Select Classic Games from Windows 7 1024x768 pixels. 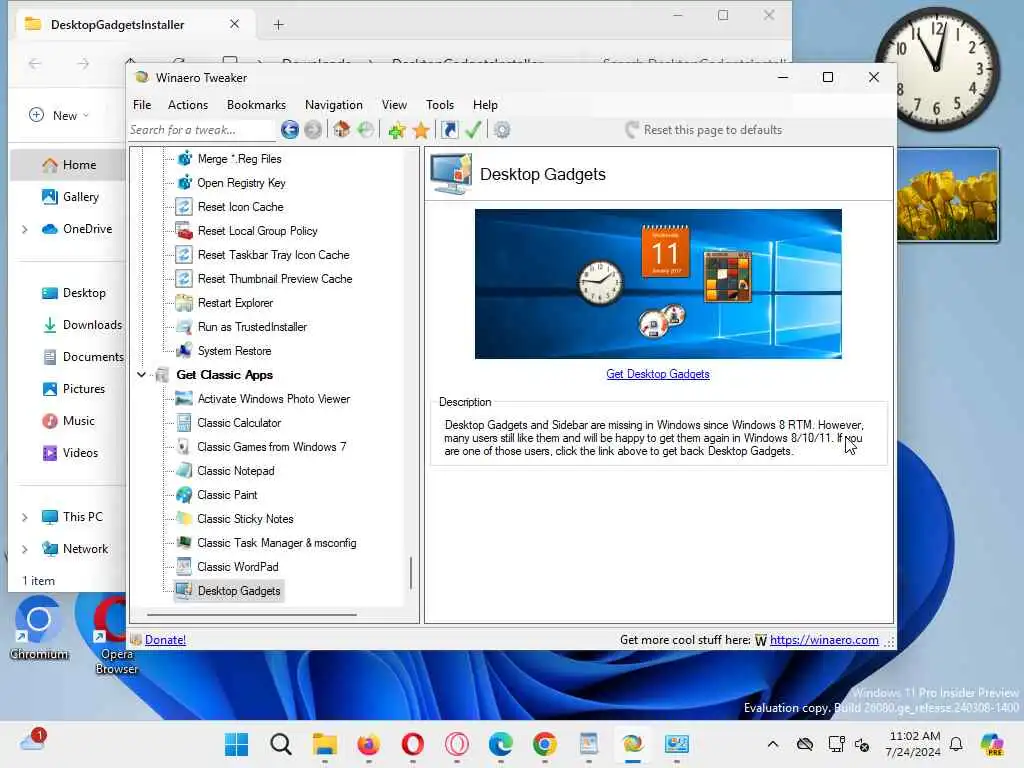coord(272,447)
